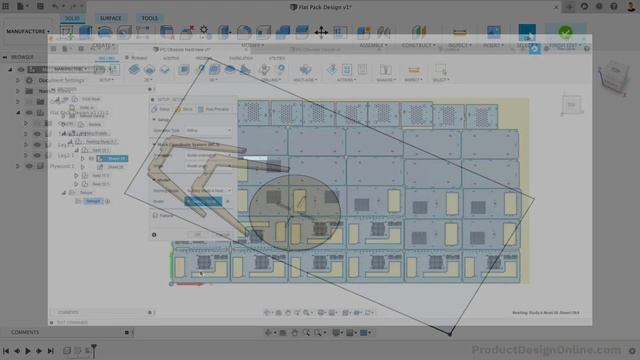Select the Extrude tool
640x360 pixels.
coord(85,31)
